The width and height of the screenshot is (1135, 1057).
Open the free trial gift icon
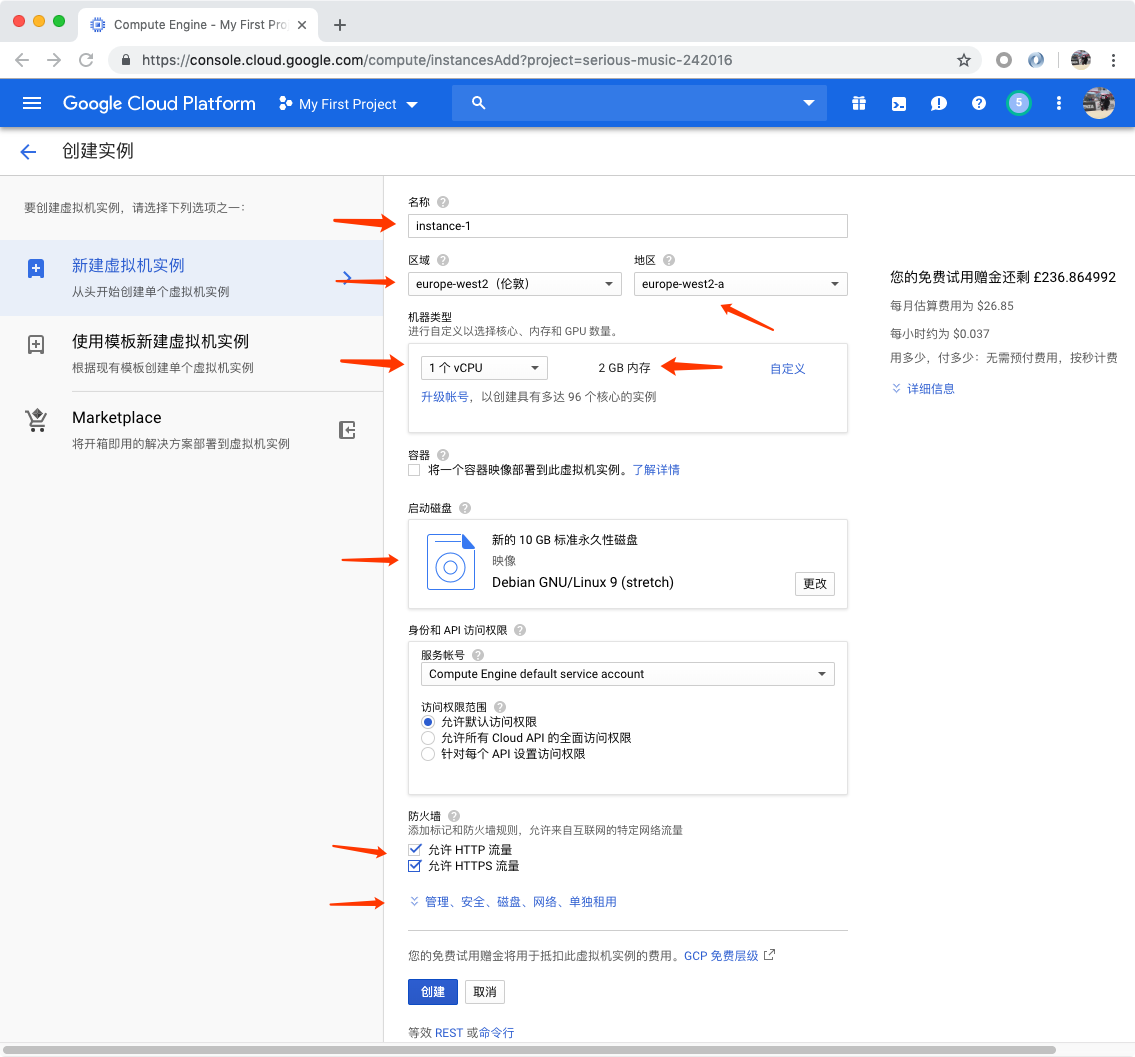[x=858, y=104]
